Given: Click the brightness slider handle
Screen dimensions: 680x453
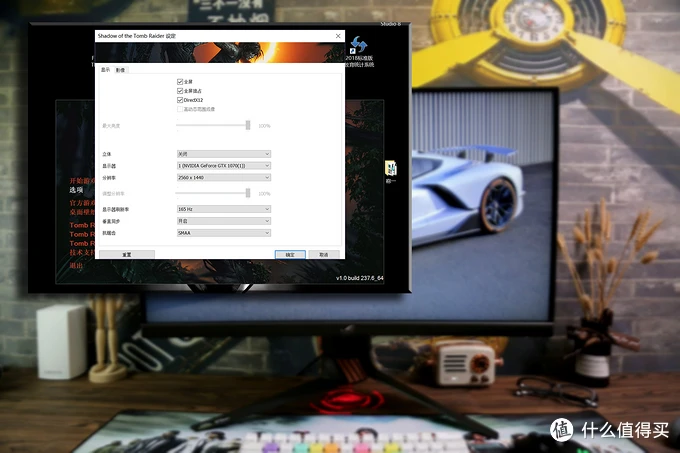Looking at the screenshot, I should (248, 125).
